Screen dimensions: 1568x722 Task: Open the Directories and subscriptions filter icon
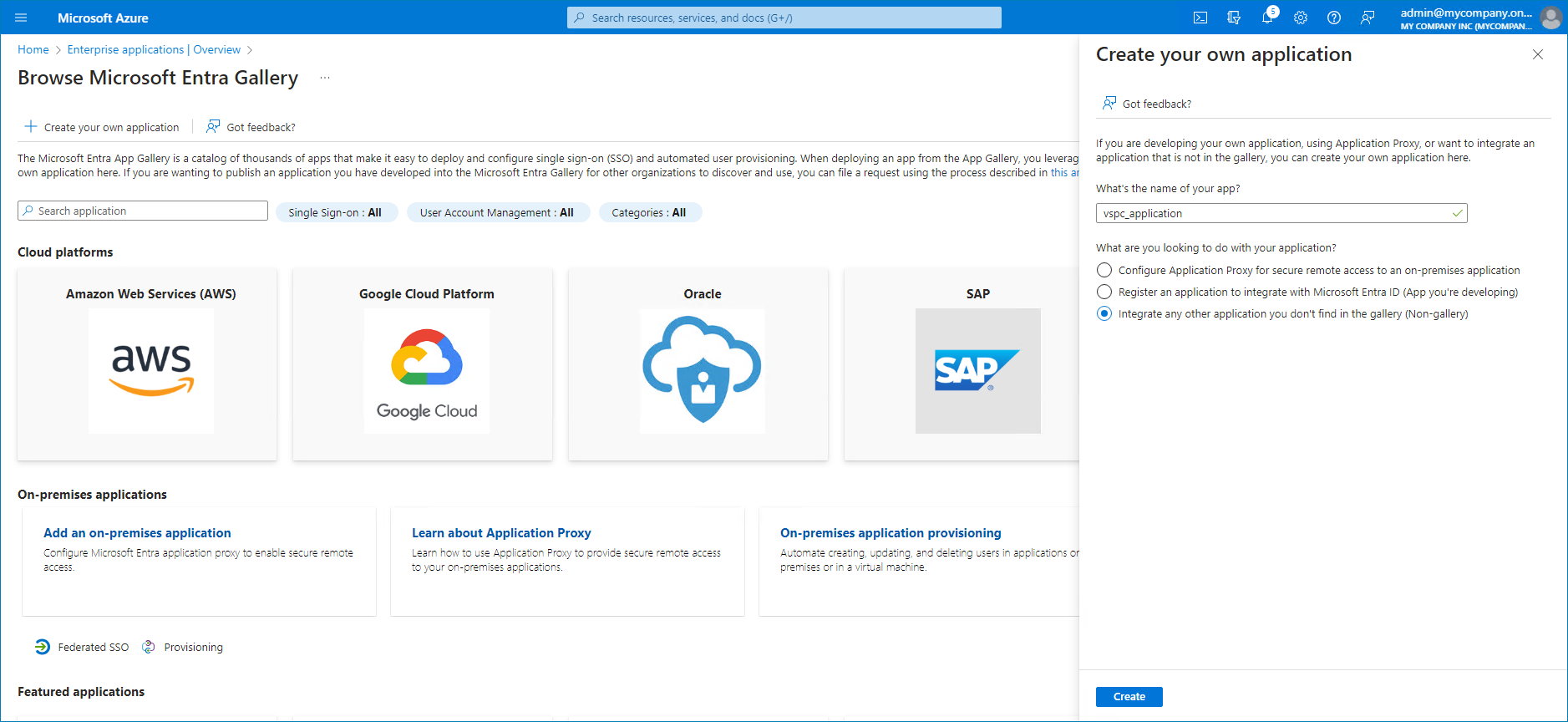[x=1234, y=18]
